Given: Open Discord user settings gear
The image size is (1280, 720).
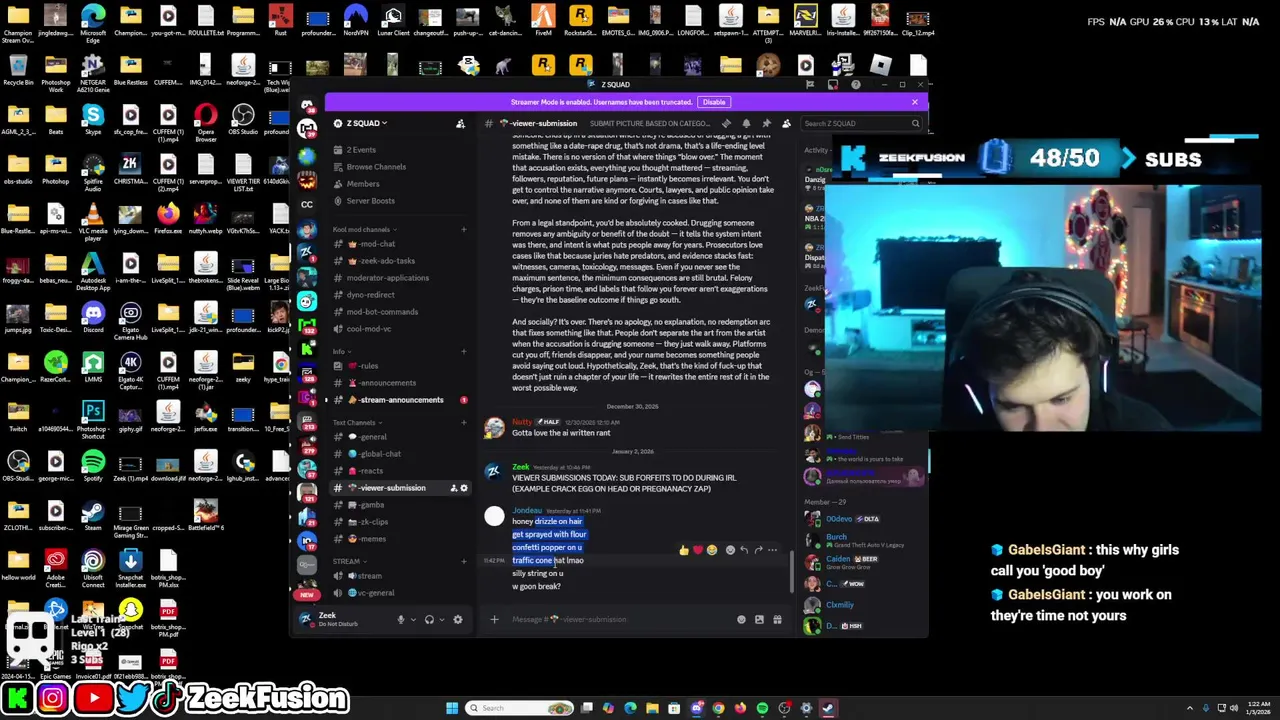Looking at the screenshot, I should tap(458, 619).
